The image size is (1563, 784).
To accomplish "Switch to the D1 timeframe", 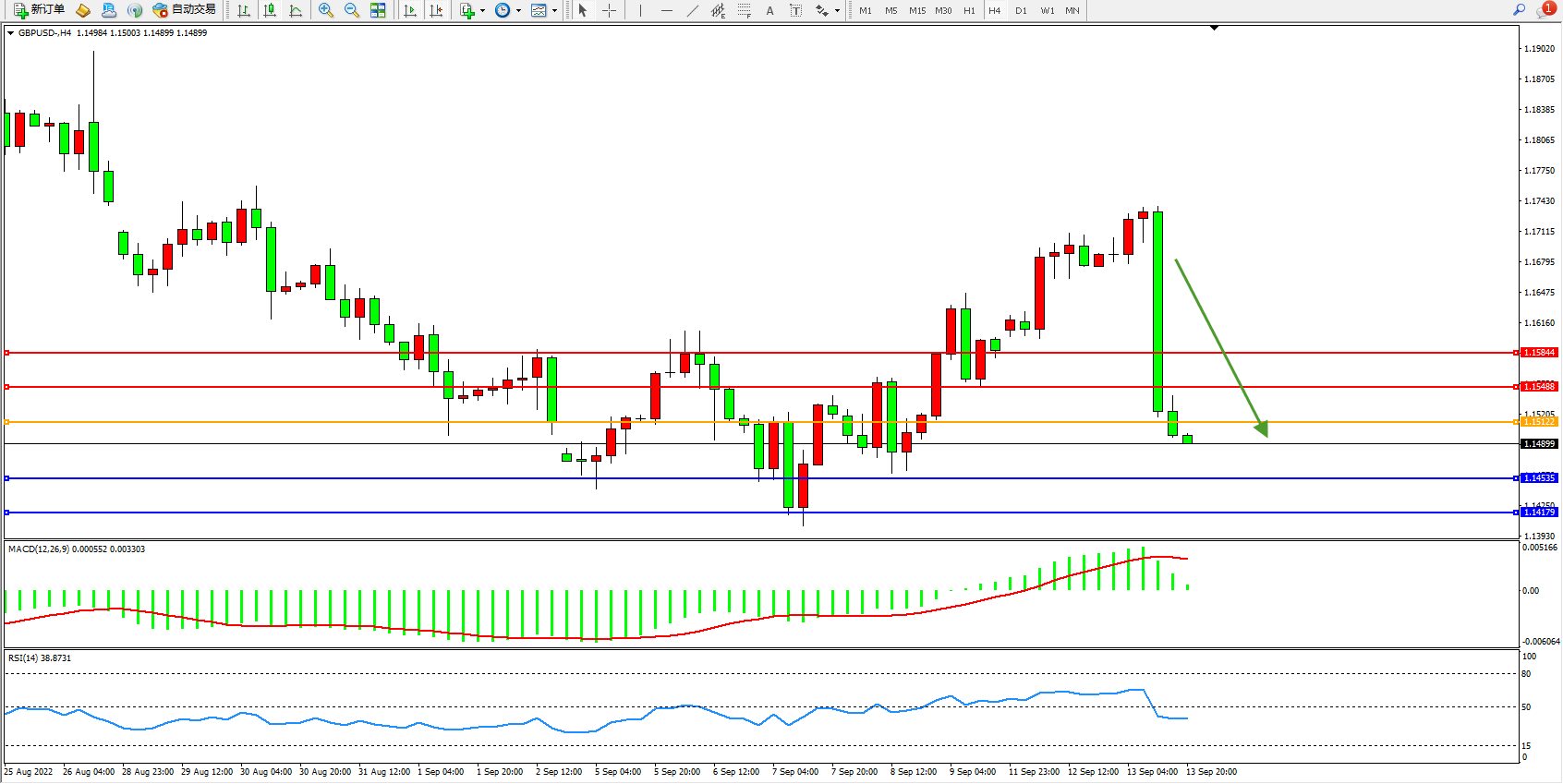I will (1021, 11).
